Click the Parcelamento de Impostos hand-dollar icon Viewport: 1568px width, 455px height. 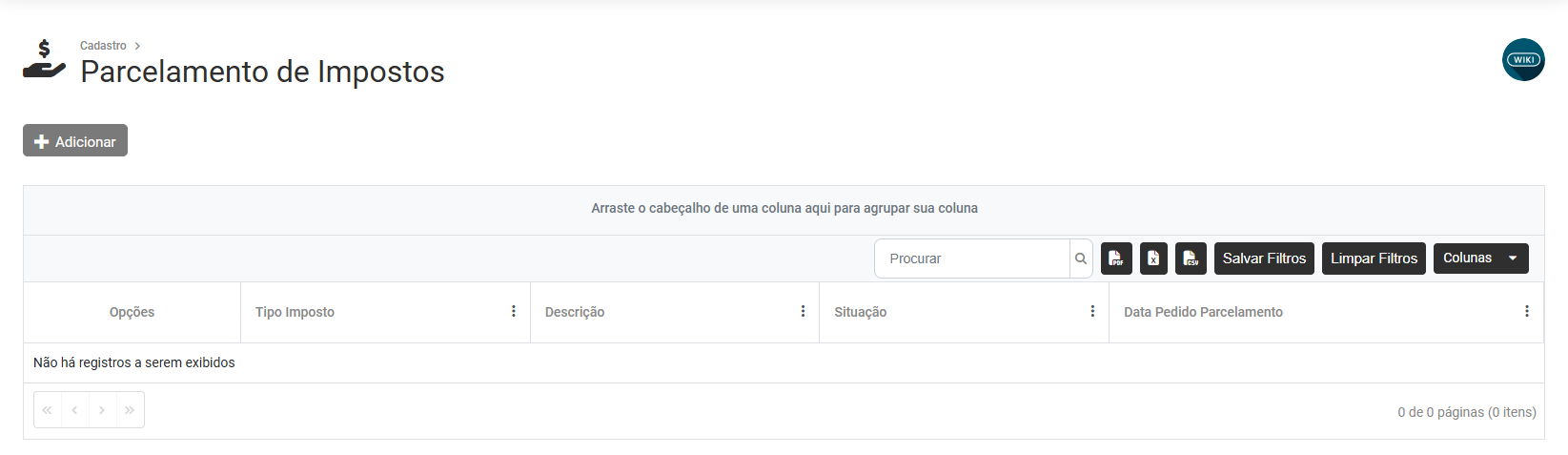pyautogui.click(x=44, y=60)
